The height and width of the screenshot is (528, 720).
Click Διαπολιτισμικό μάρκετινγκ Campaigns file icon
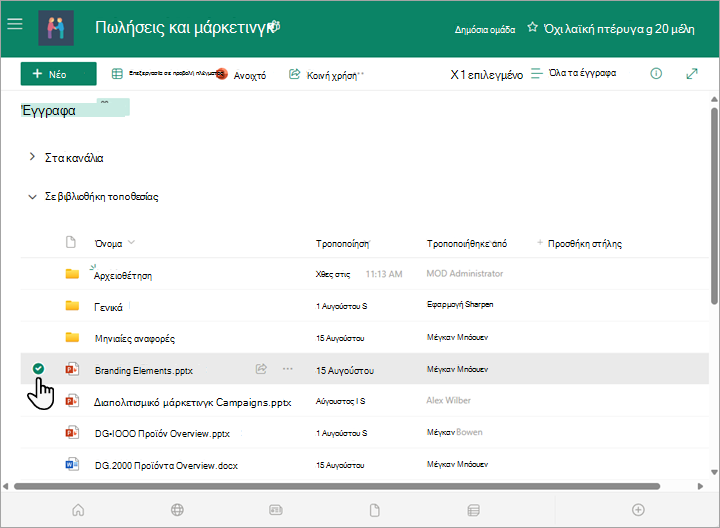[x=72, y=400]
